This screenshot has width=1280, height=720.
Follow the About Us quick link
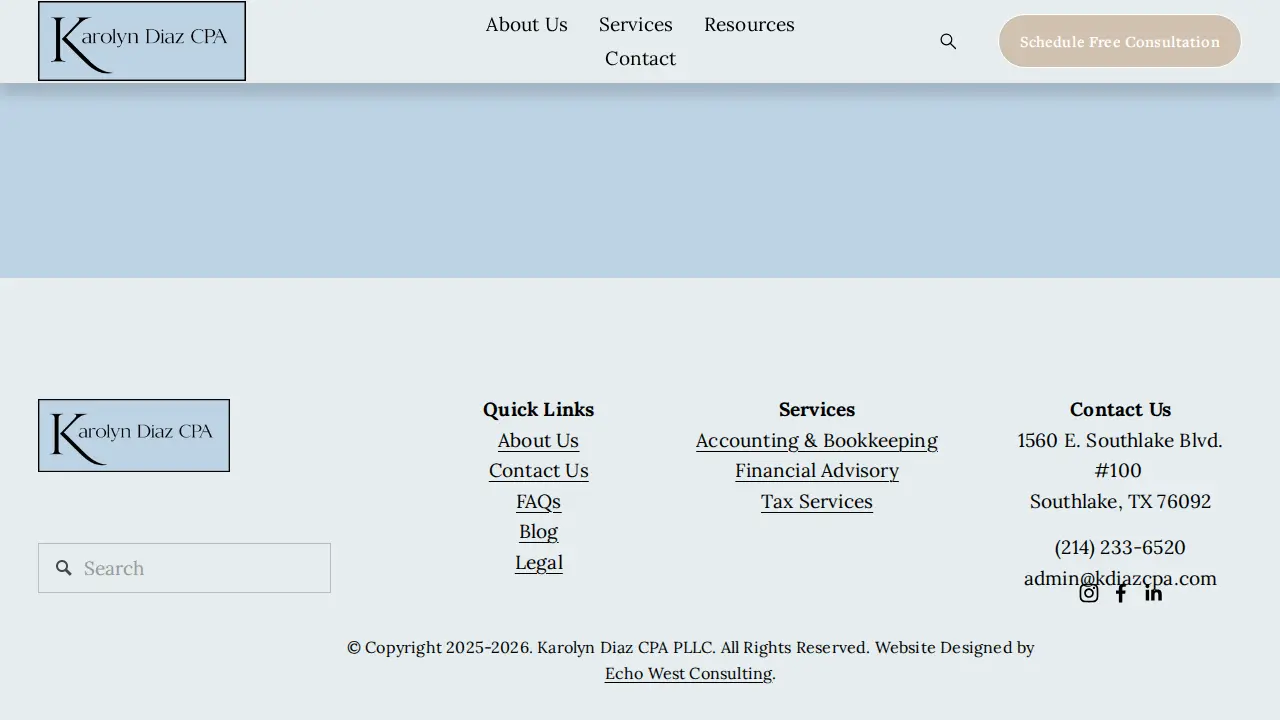pyautogui.click(x=538, y=440)
